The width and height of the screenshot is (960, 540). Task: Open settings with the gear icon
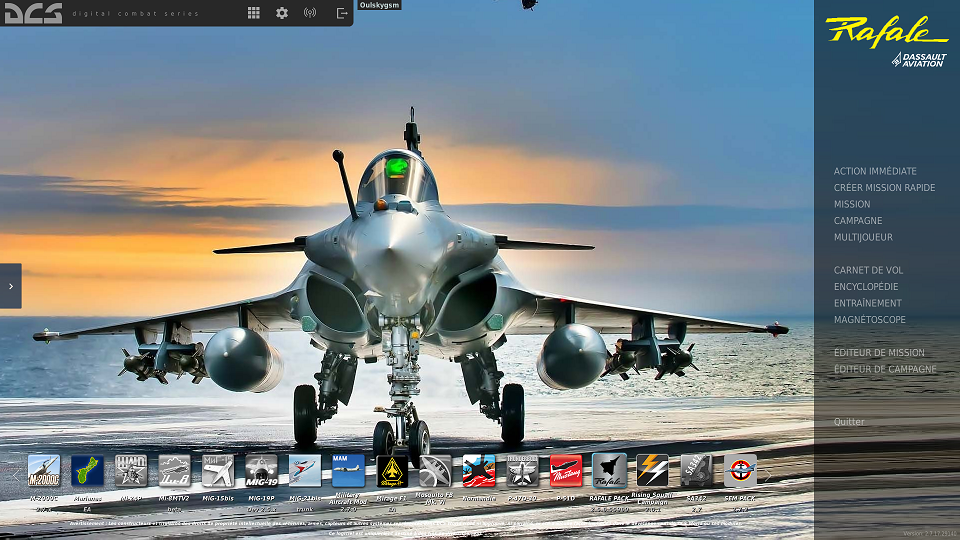pyautogui.click(x=282, y=13)
